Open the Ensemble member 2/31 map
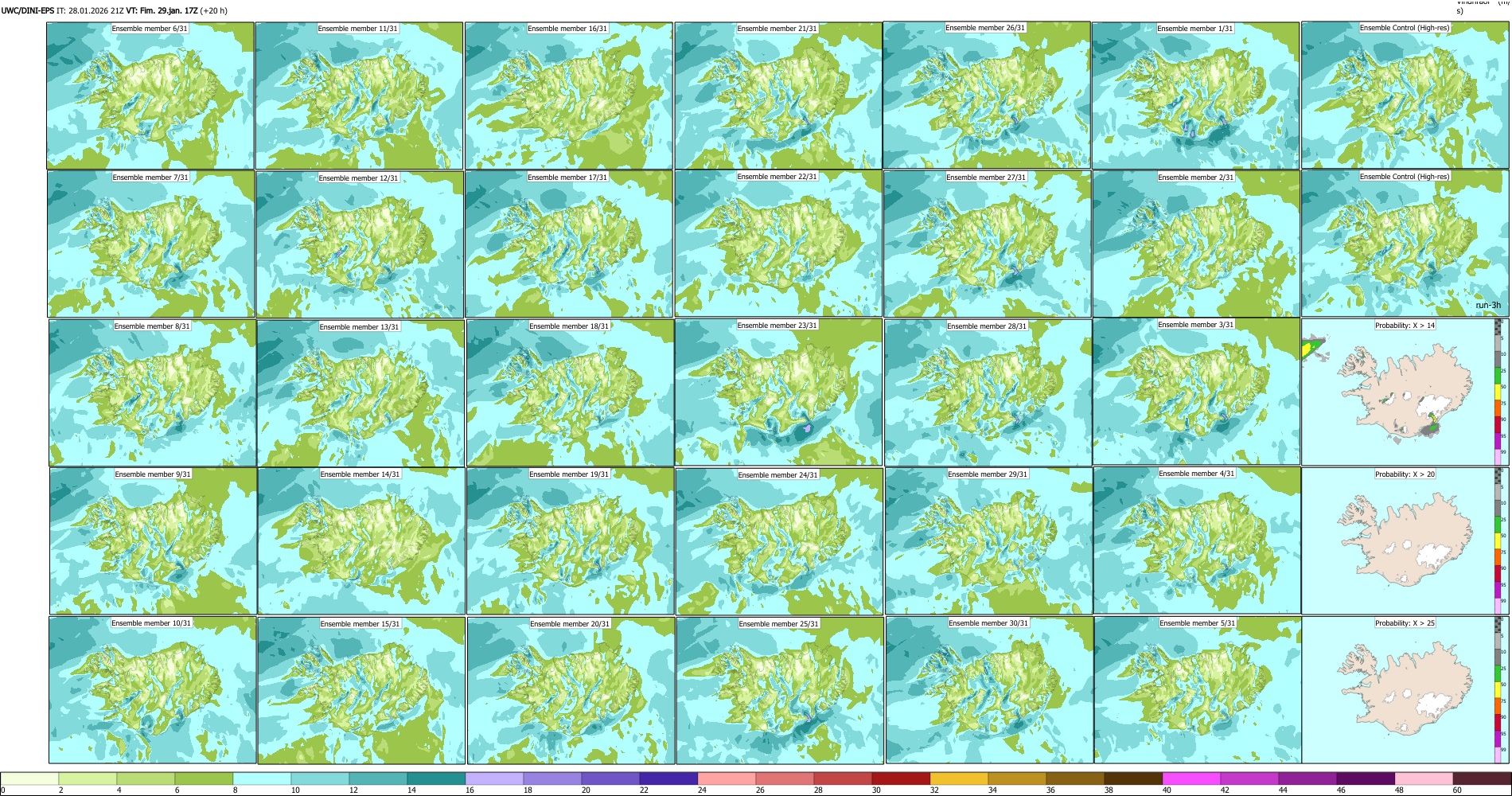This screenshot has width=1512, height=796. [1196, 244]
